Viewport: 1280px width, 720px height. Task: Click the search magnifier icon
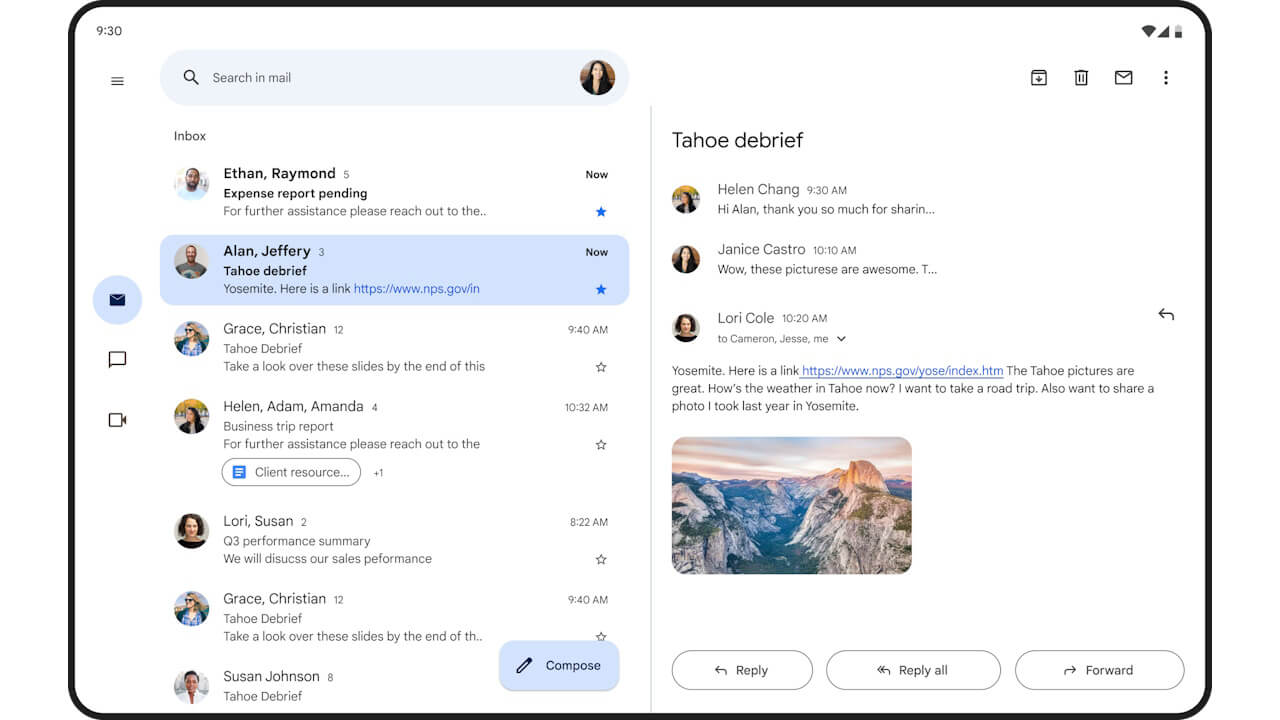(x=191, y=77)
